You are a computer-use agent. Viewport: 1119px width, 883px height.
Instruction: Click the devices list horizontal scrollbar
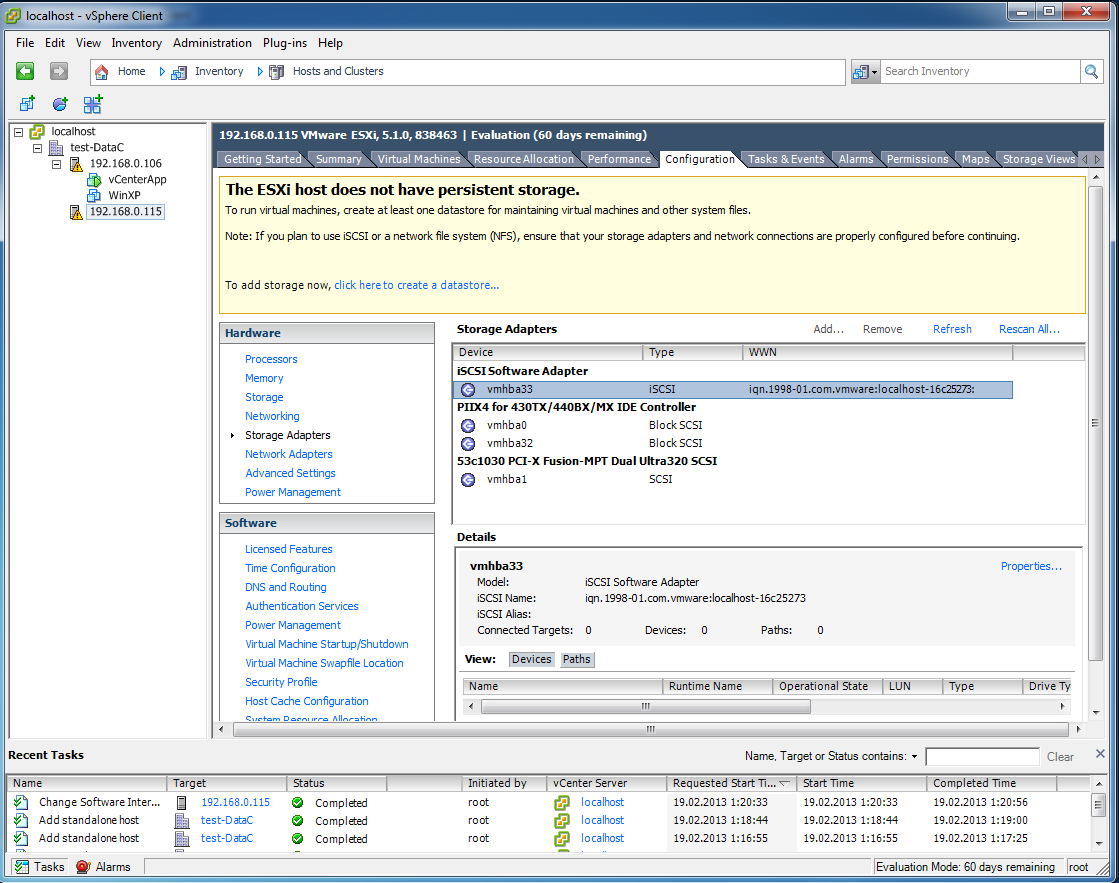(x=646, y=706)
